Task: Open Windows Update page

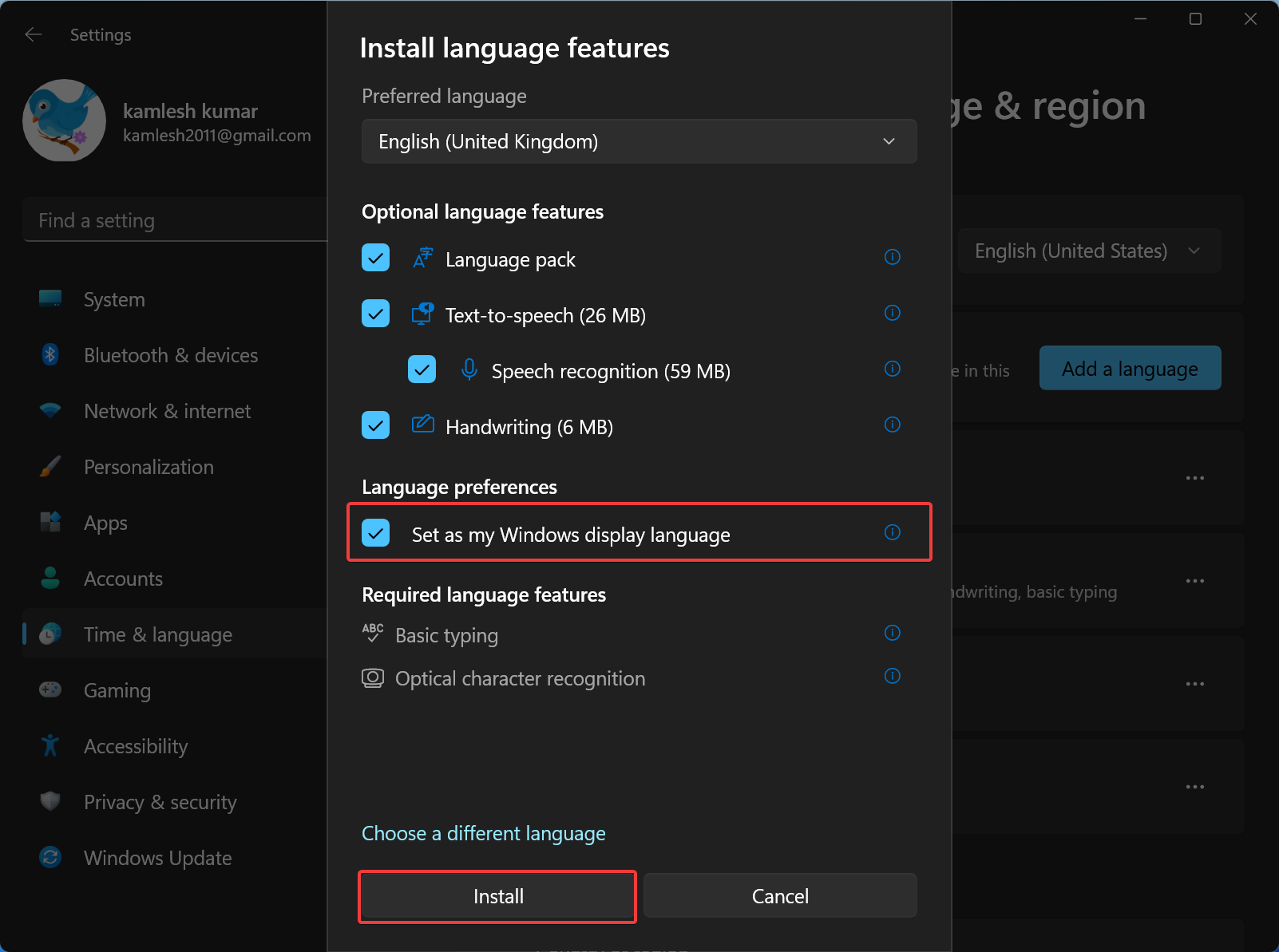Action: [x=176, y=858]
